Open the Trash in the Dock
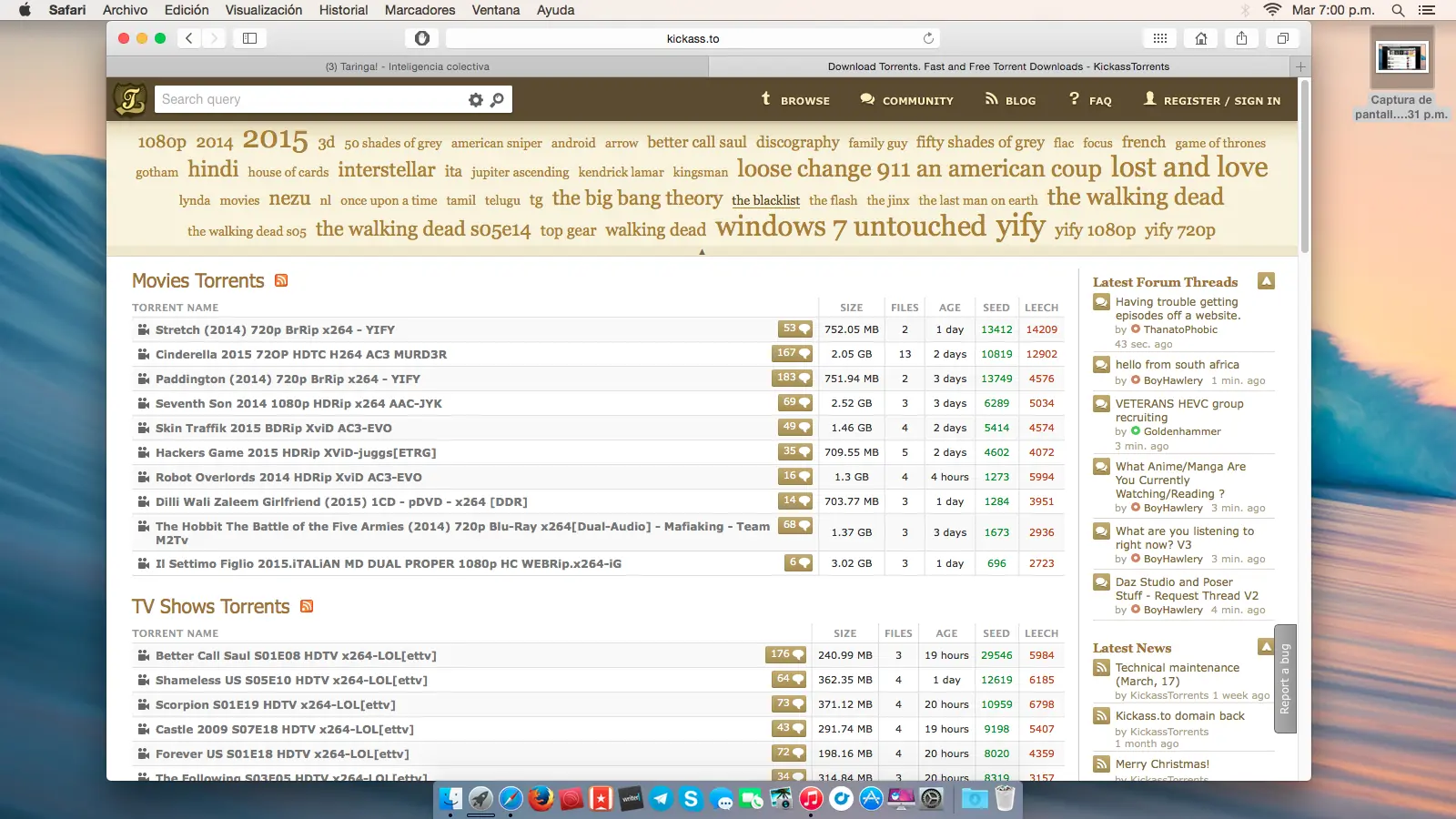Screen dimensions: 1456x819 tap(1005, 799)
